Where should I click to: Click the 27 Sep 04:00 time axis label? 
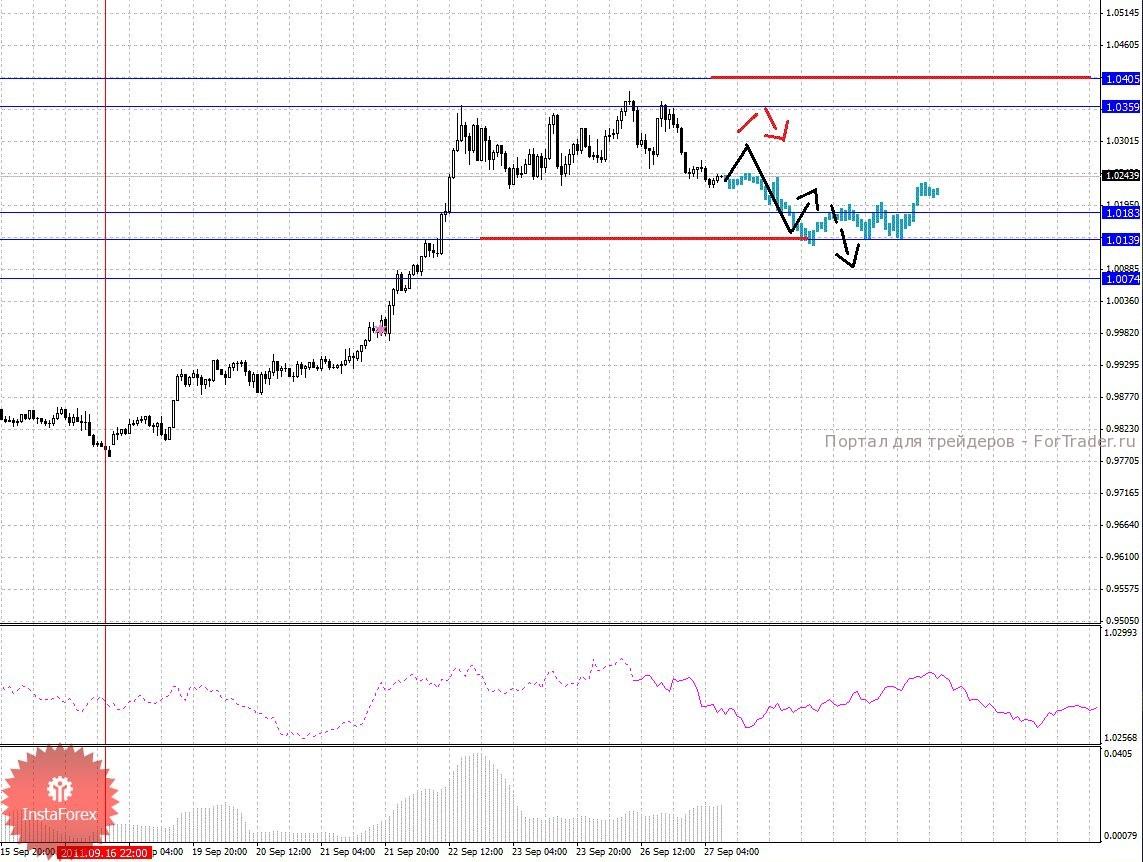pos(731,851)
